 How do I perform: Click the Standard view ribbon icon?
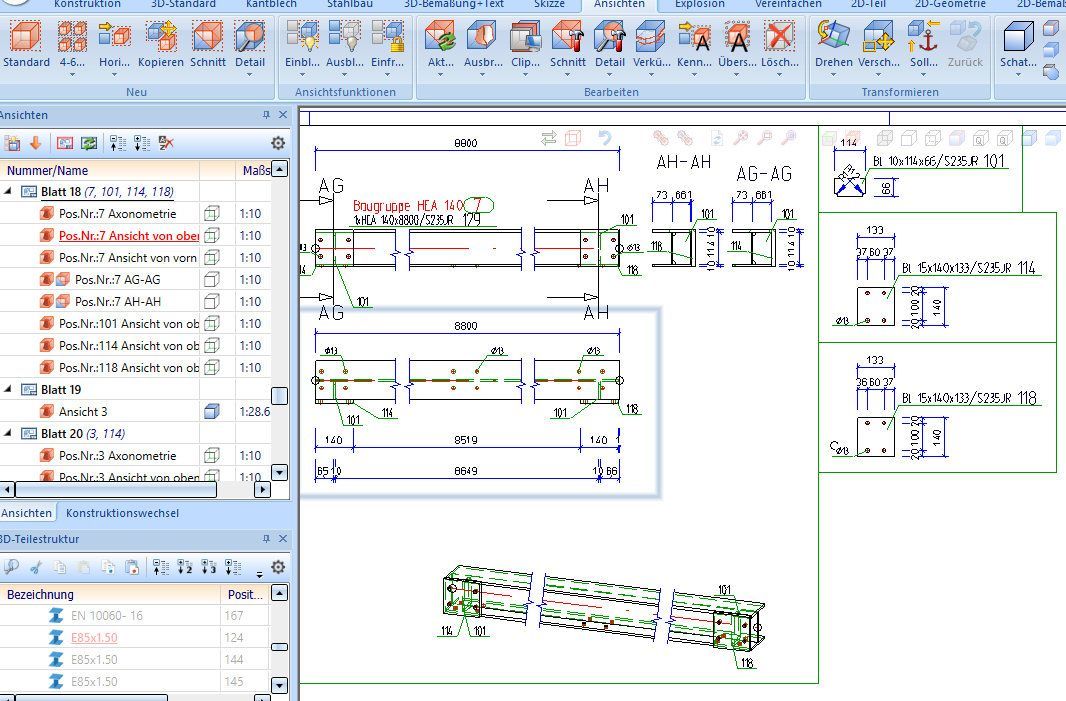point(26,38)
